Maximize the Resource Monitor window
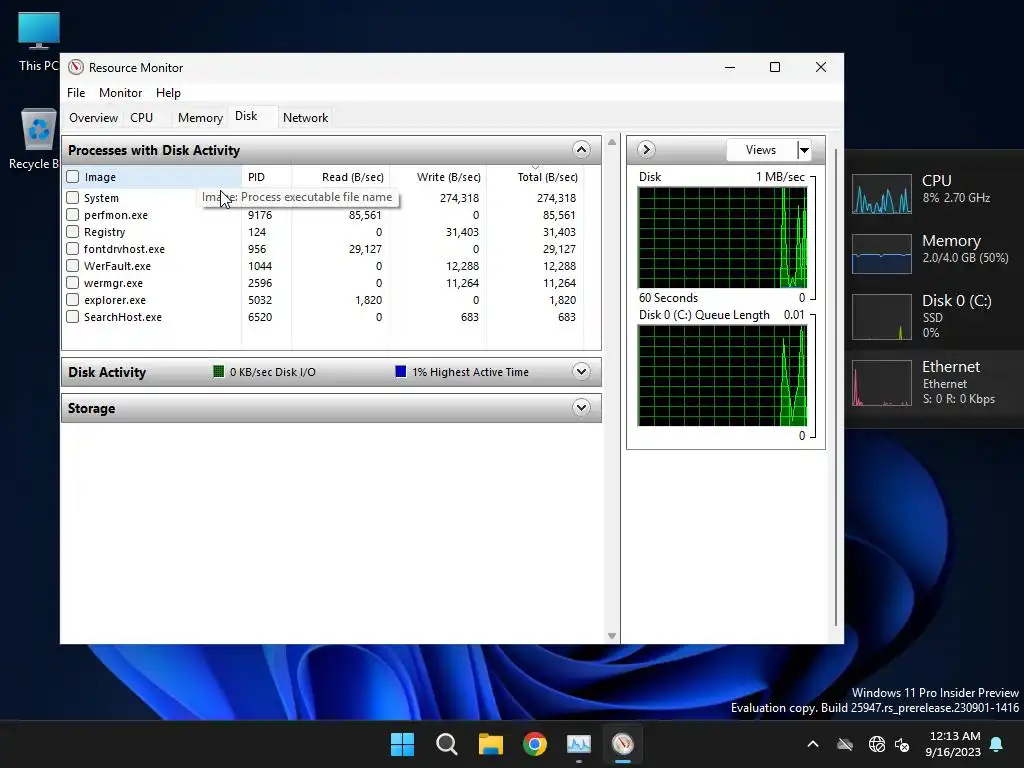The height and width of the screenshot is (768, 1024). point(775,67)
